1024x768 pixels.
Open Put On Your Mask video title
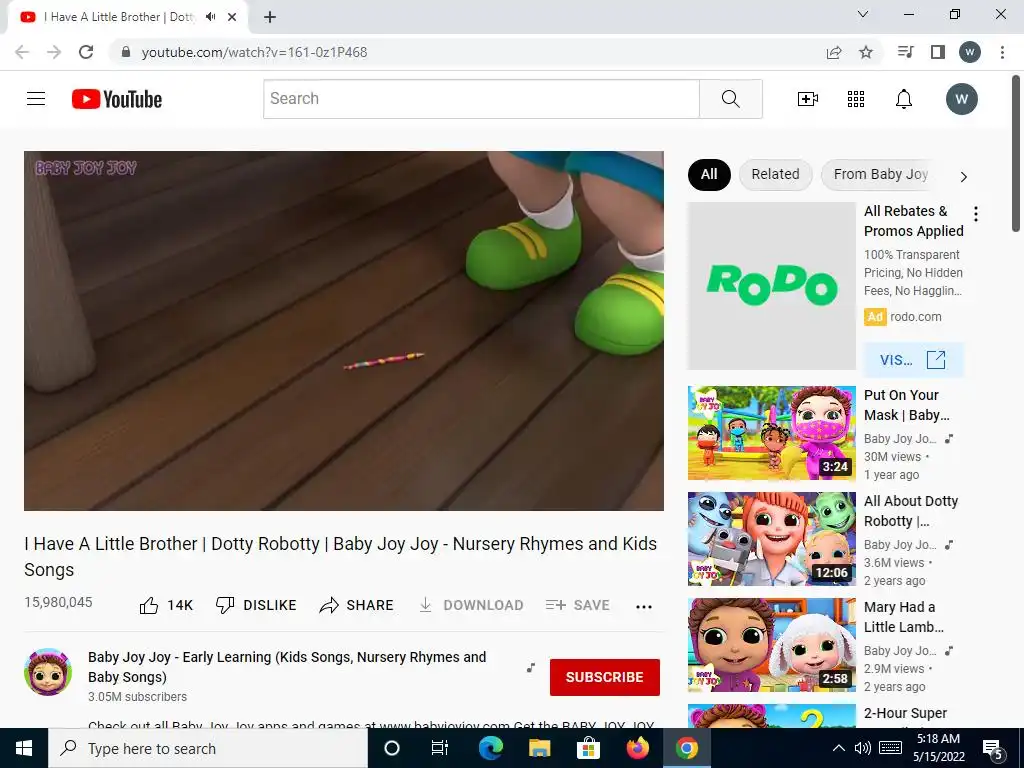(x=906, y=405)
